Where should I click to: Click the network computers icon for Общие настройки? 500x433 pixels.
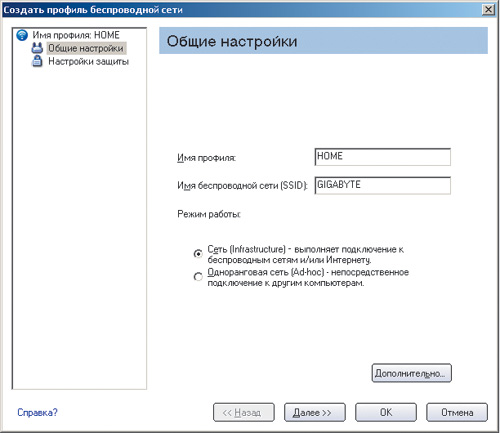point(37,48)
